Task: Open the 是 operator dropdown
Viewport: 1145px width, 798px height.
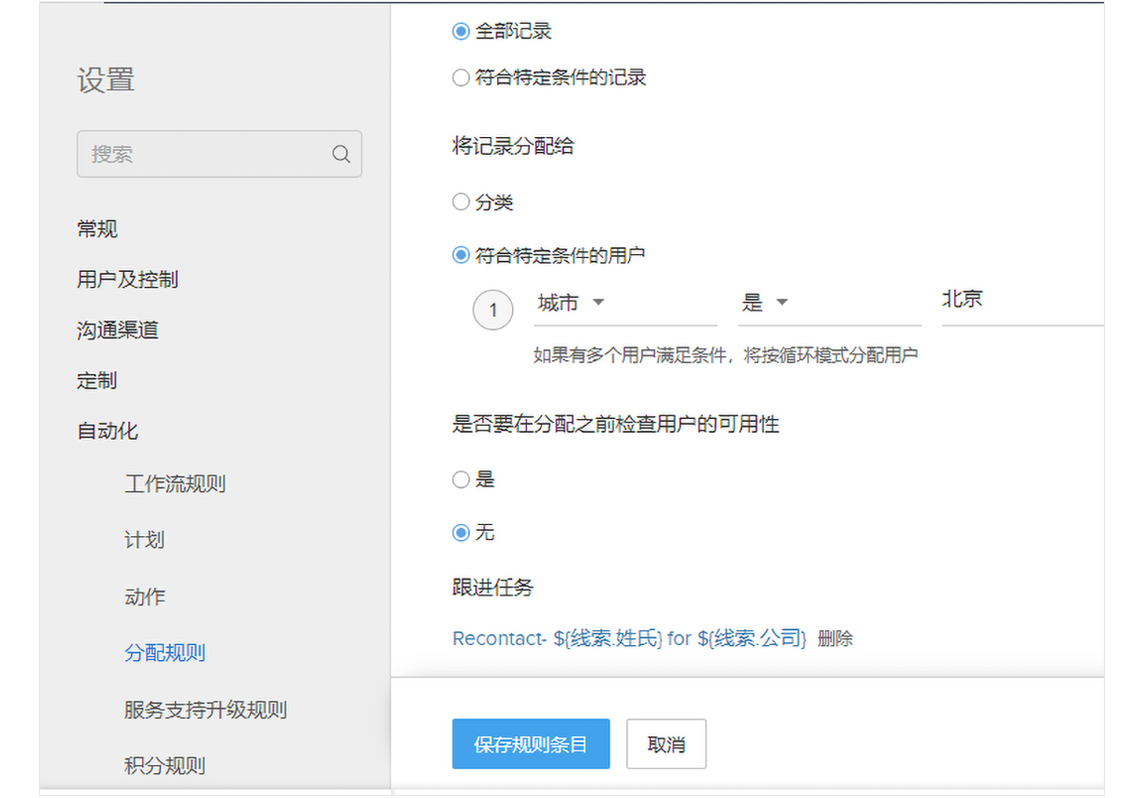Action: pyautogui.click(x=782, y=303)
